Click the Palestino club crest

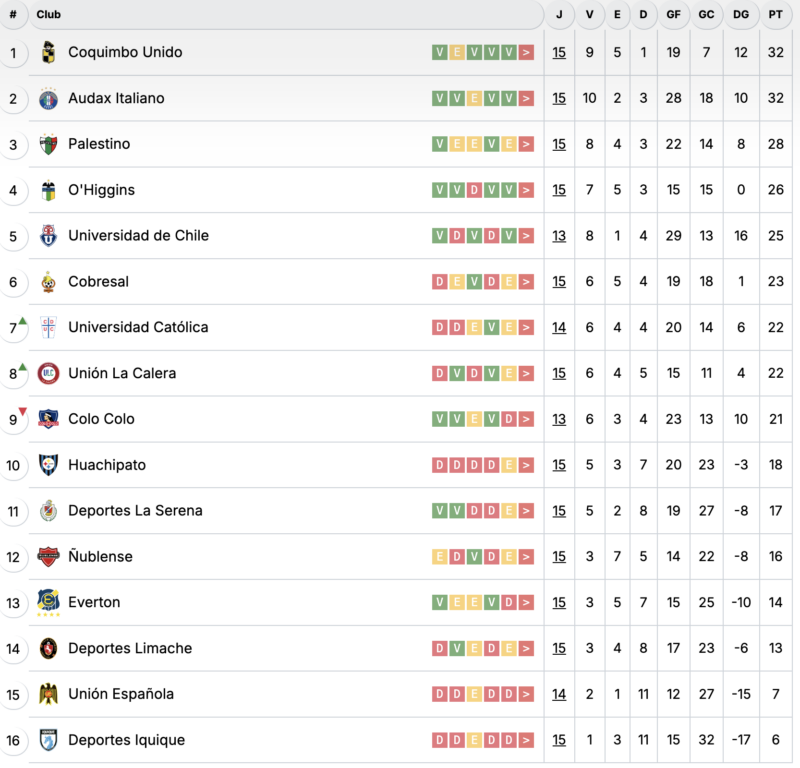pos(48,144)
